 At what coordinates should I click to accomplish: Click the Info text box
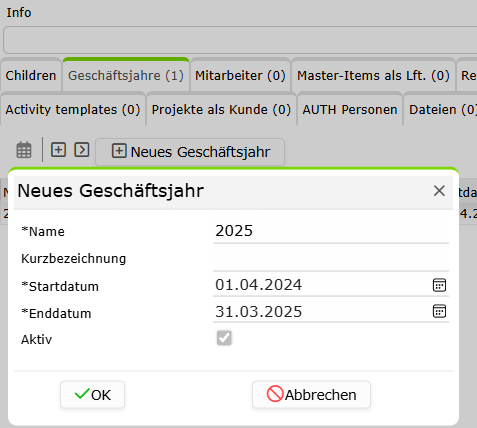point(240,40)
